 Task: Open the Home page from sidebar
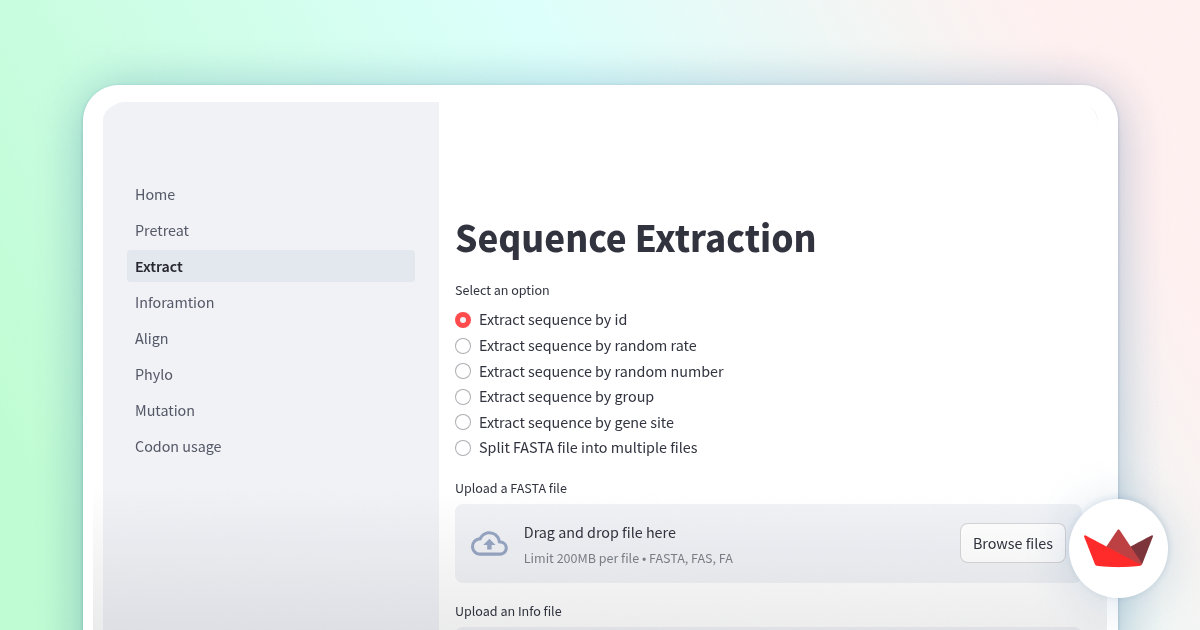coord(155,194)
